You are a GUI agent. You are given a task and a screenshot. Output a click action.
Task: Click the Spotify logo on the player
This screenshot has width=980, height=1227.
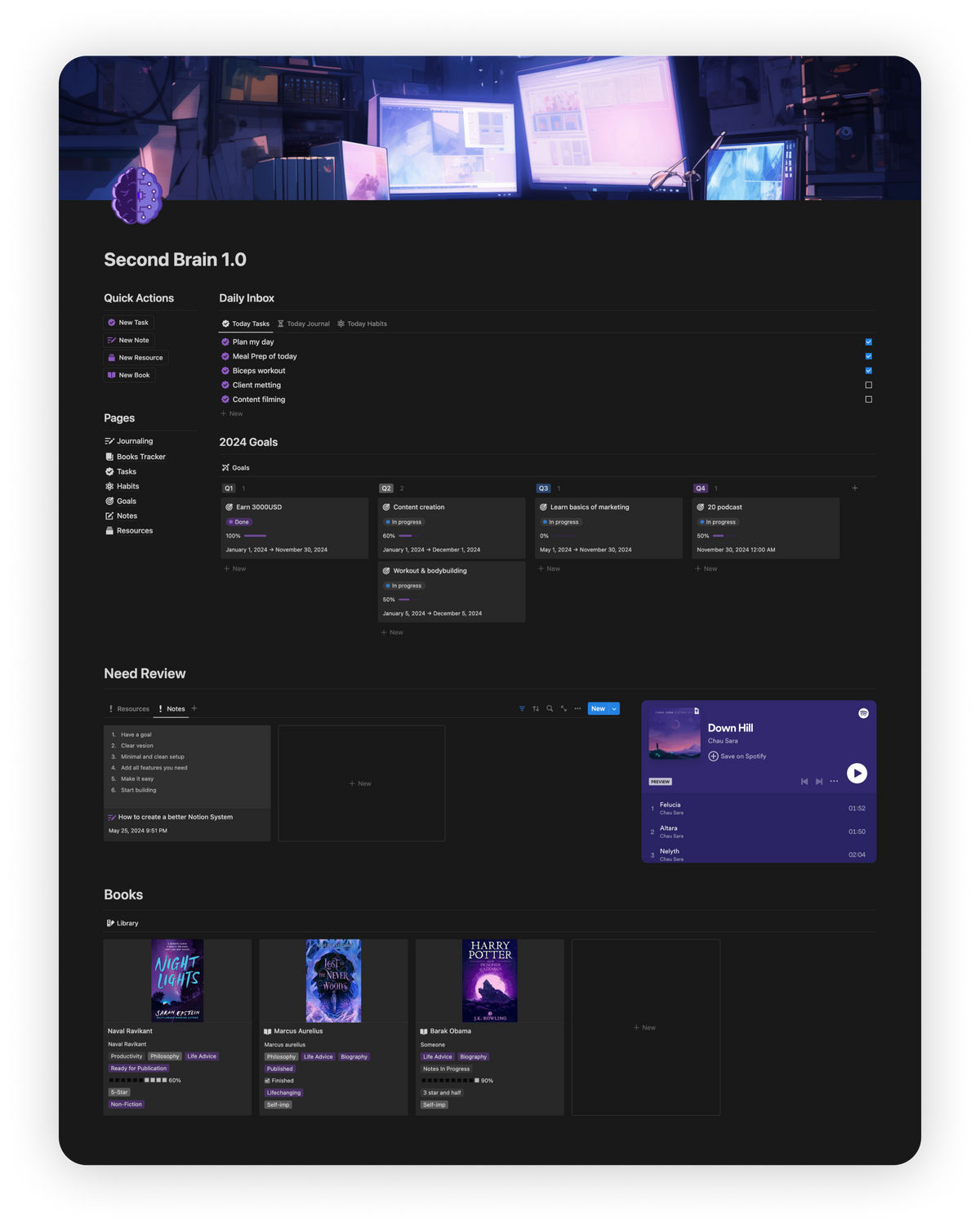863,713
